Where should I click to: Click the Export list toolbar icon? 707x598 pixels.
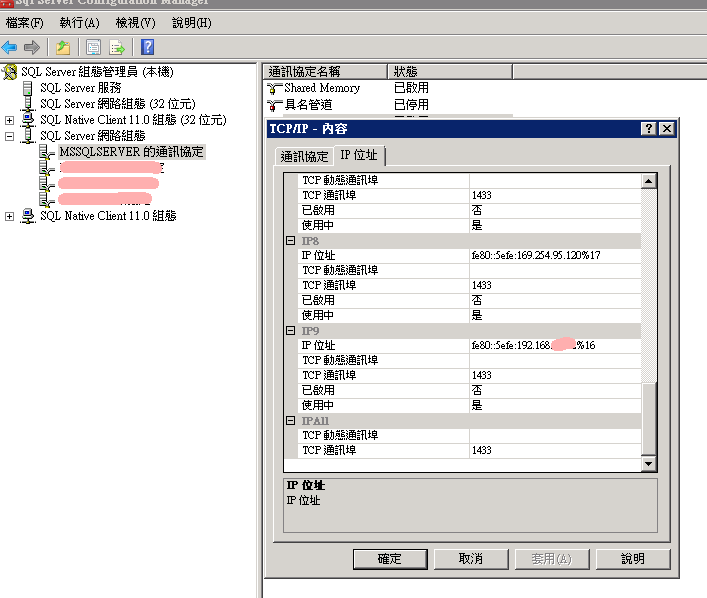point(117,47)
